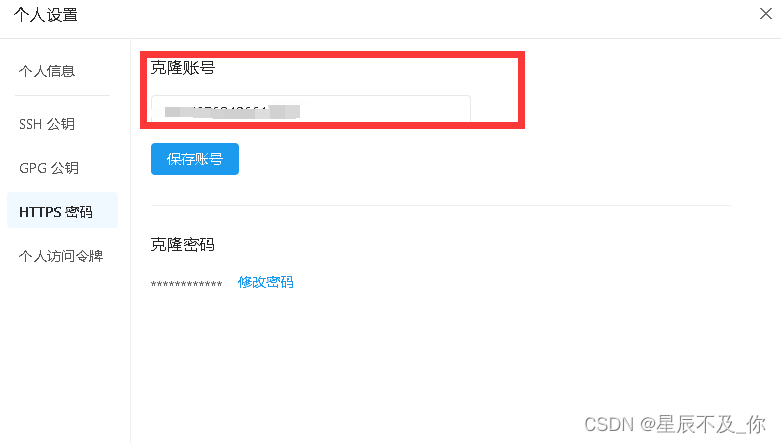Open the 个人信息 section
The height and width of the screenshot is (443, 781).
click(x=47, y=71)
